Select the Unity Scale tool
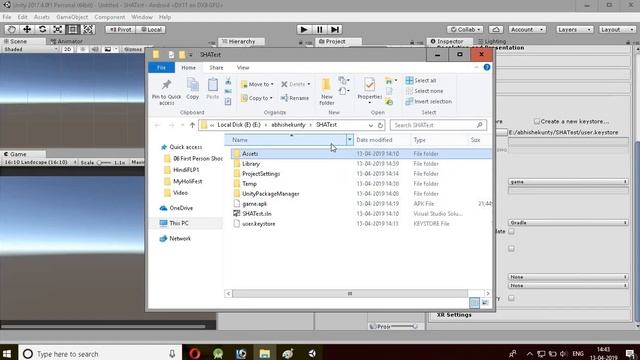Image resolution: width=640 pixels, height=360 pixels. pyautogui.click(x=58, y=29)
